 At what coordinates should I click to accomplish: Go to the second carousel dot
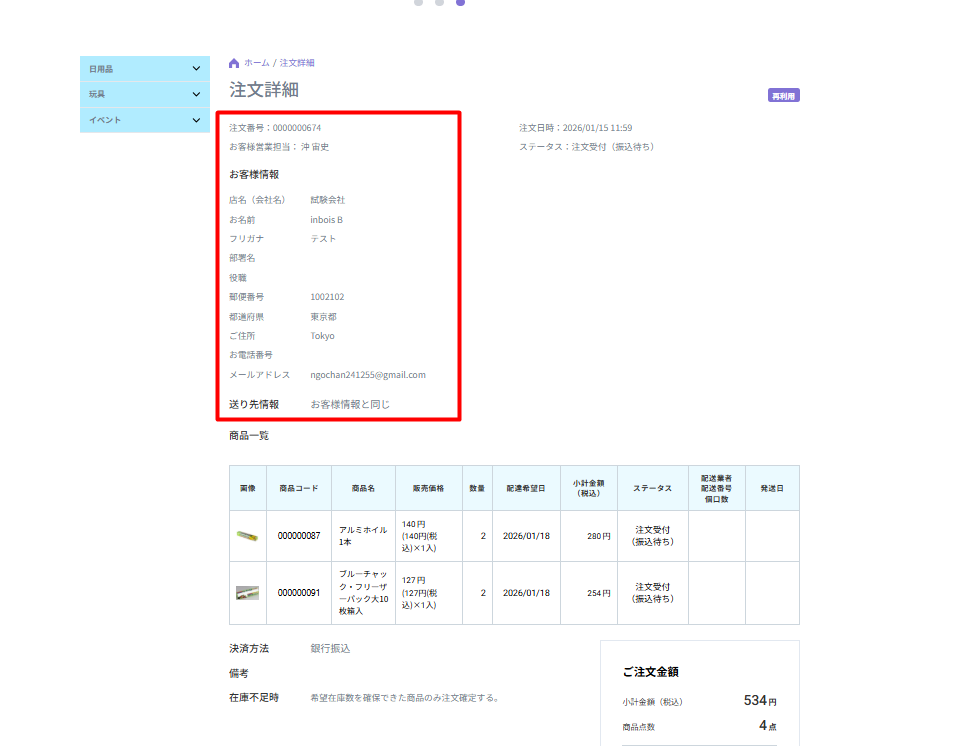[x=439, y=2]
